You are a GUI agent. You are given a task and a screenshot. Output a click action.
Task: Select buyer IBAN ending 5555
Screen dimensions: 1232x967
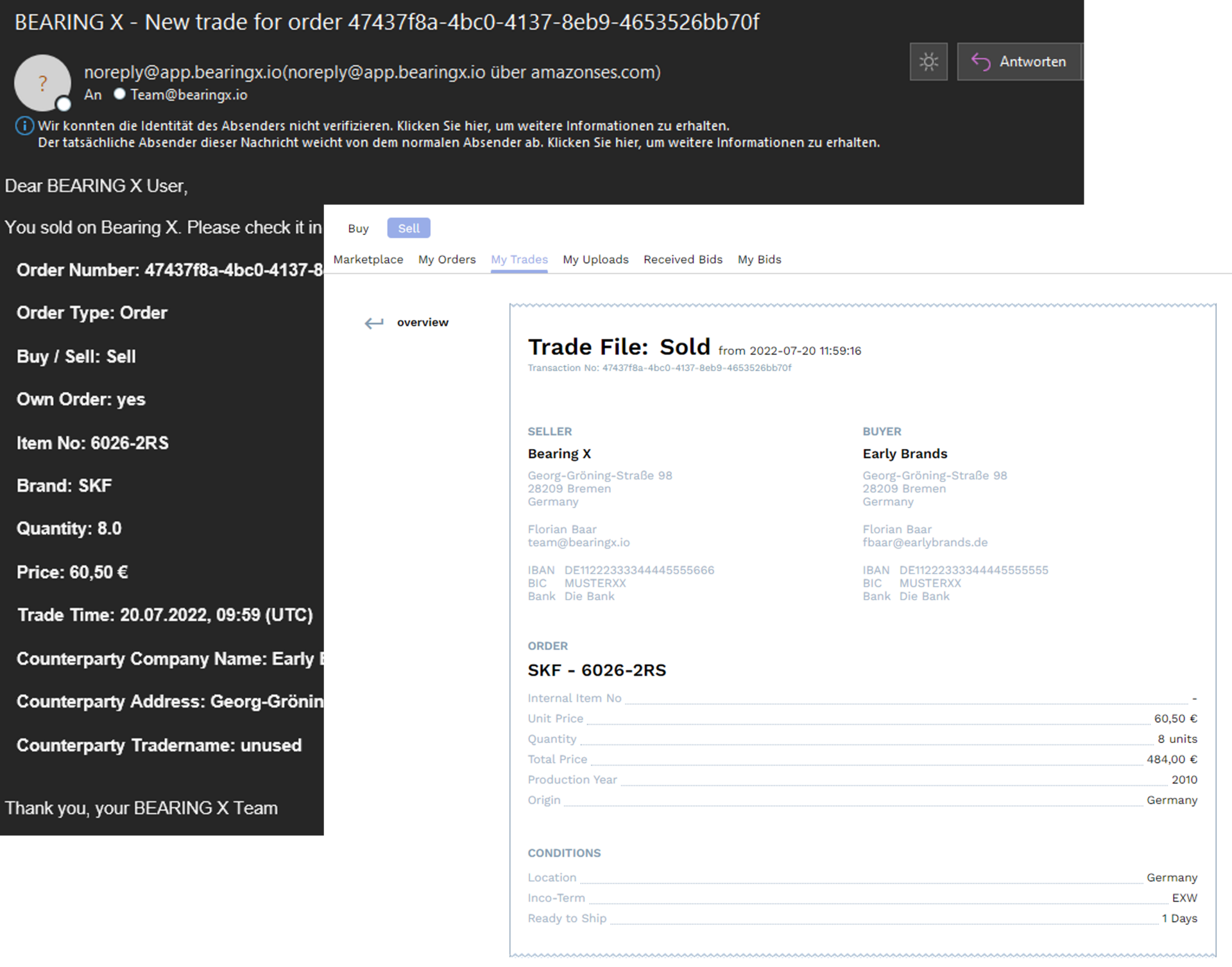(973, 570)
